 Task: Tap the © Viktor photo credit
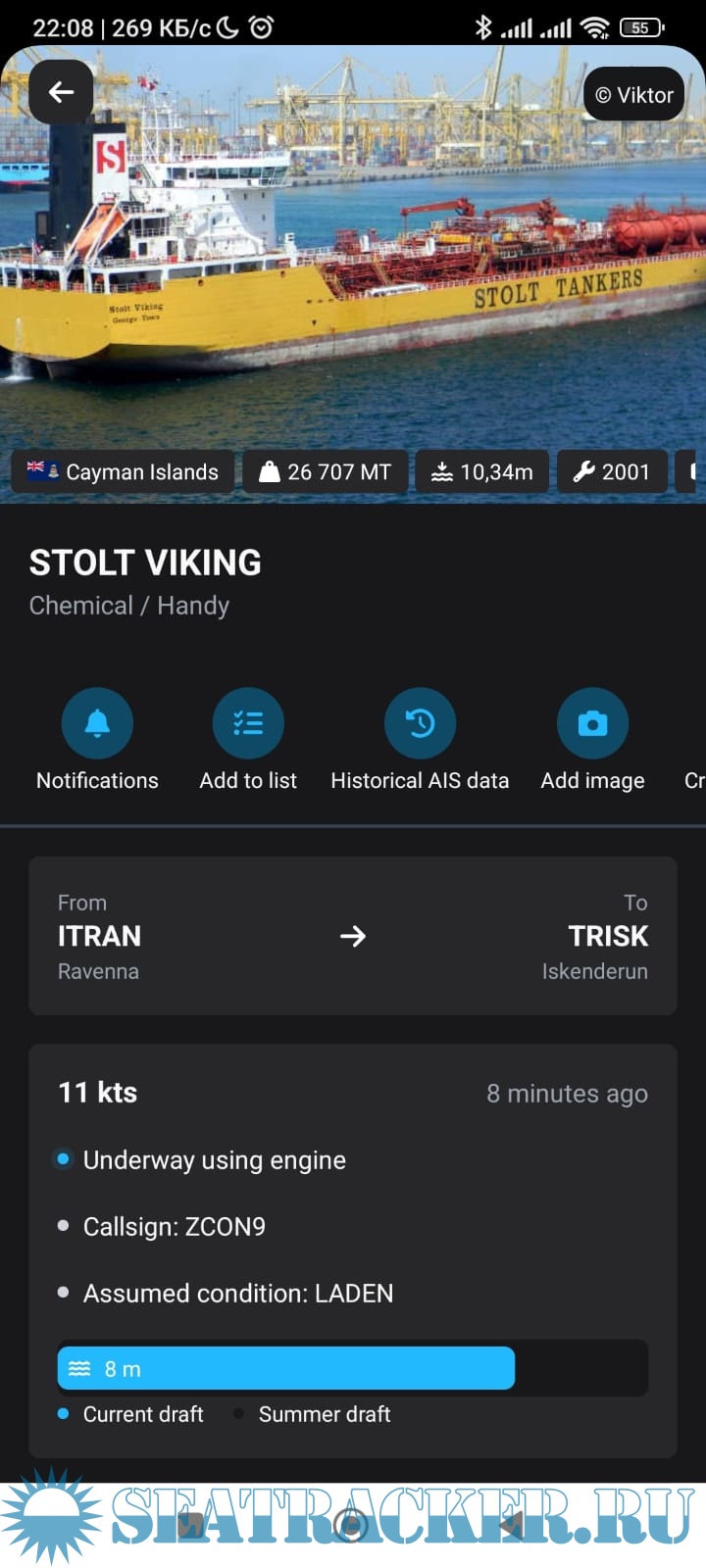coord(634,95)
